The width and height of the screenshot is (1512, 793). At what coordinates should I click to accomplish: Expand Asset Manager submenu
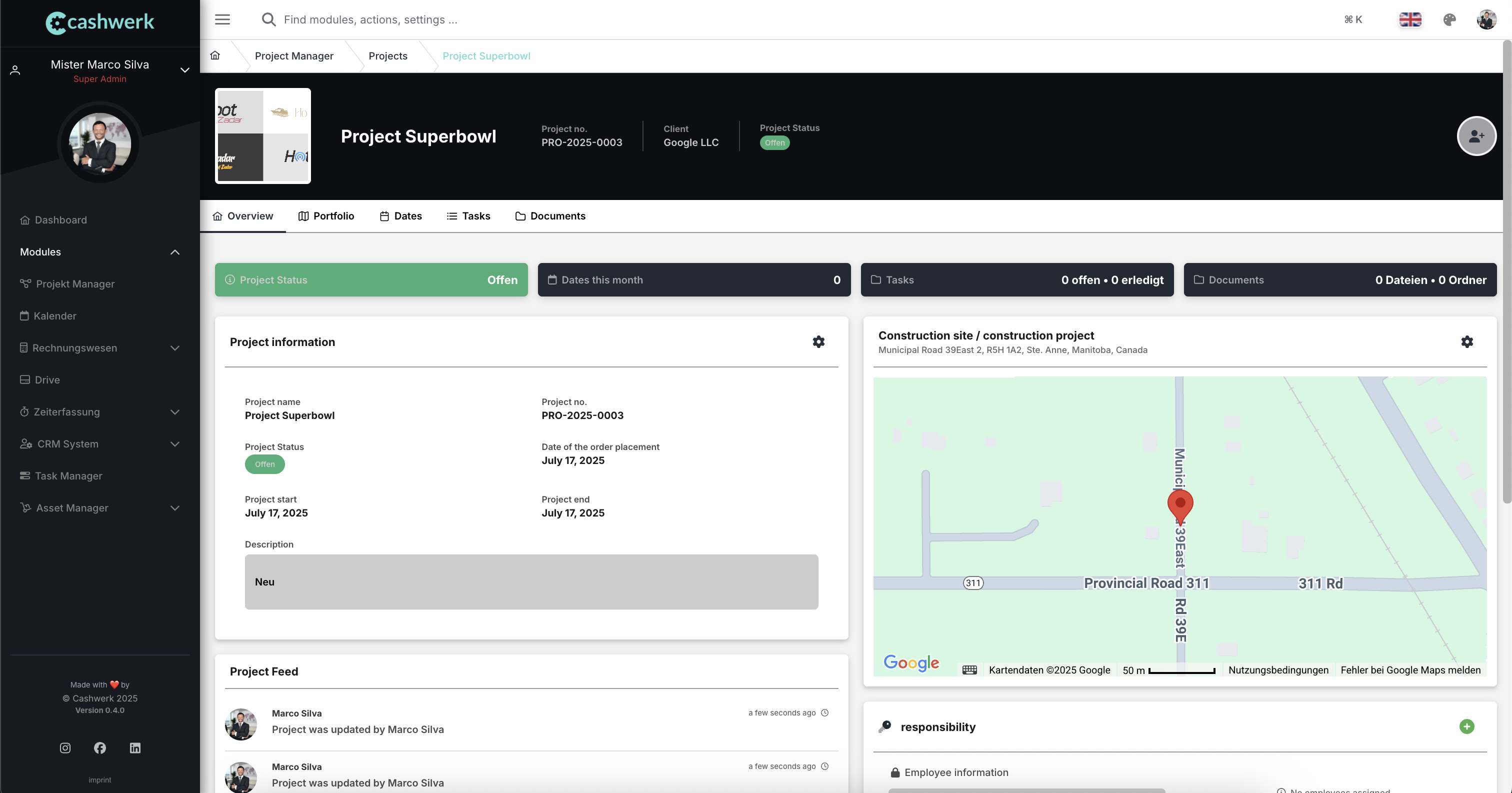175,507
